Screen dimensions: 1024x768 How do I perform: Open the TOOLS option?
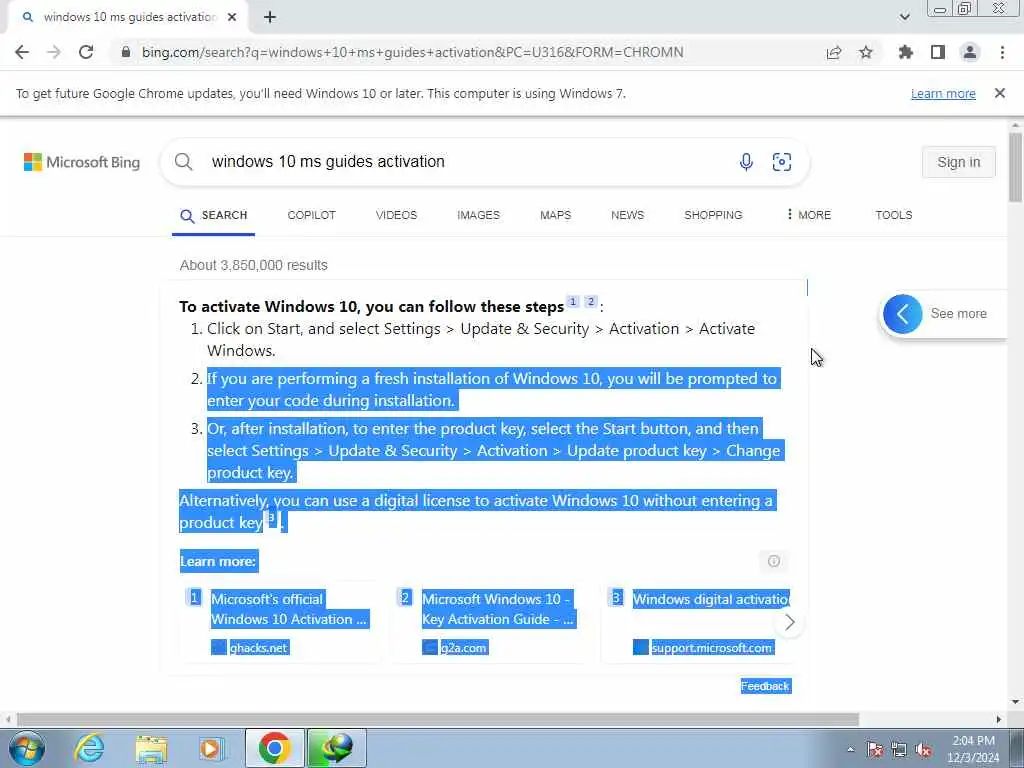893,216
